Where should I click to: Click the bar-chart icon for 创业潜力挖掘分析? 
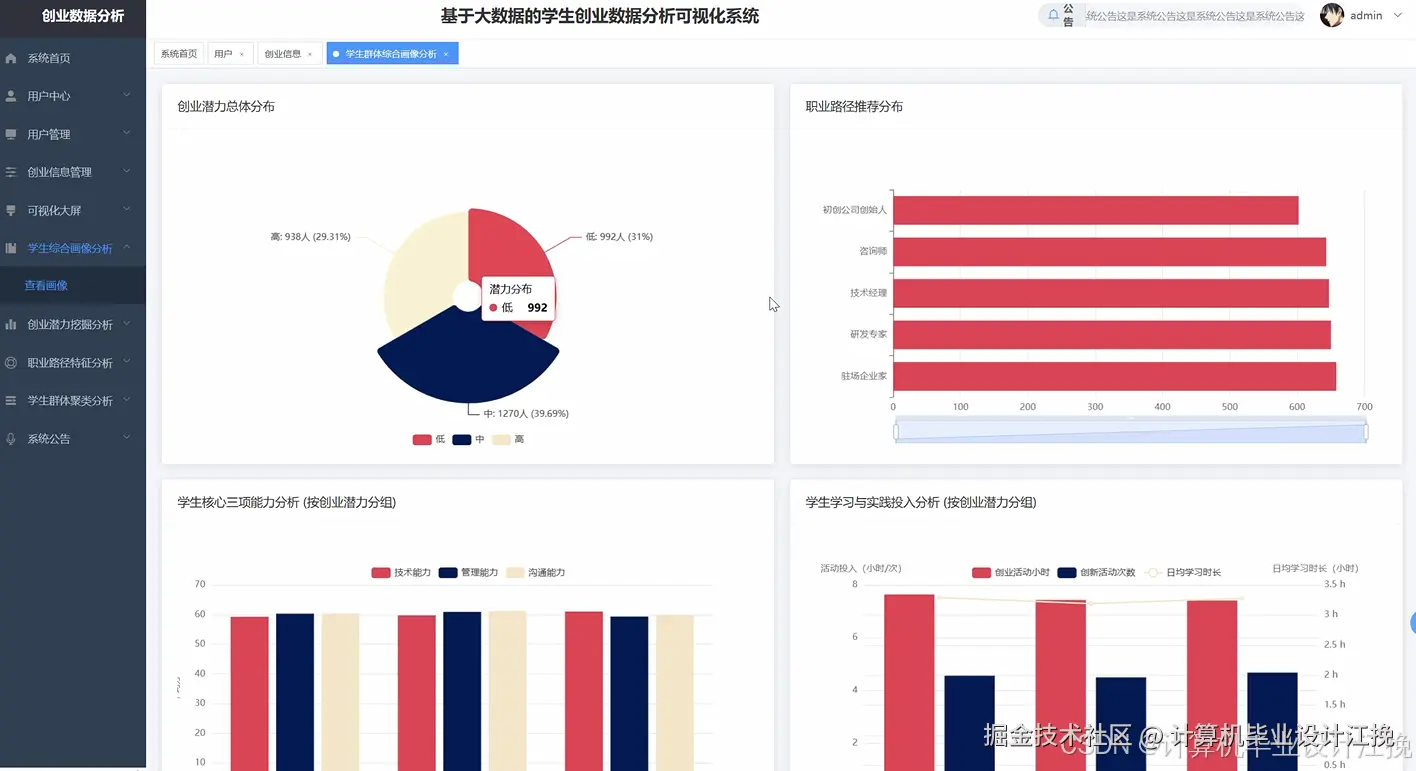click(11, 324)
